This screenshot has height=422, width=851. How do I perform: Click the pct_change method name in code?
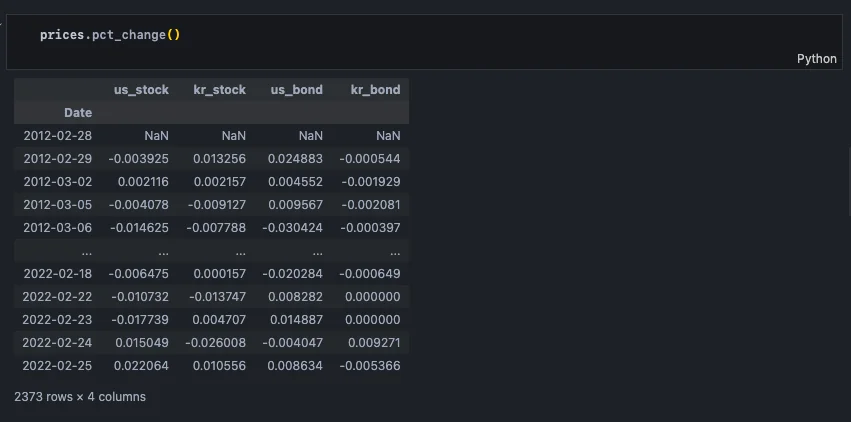click(128, 36)
